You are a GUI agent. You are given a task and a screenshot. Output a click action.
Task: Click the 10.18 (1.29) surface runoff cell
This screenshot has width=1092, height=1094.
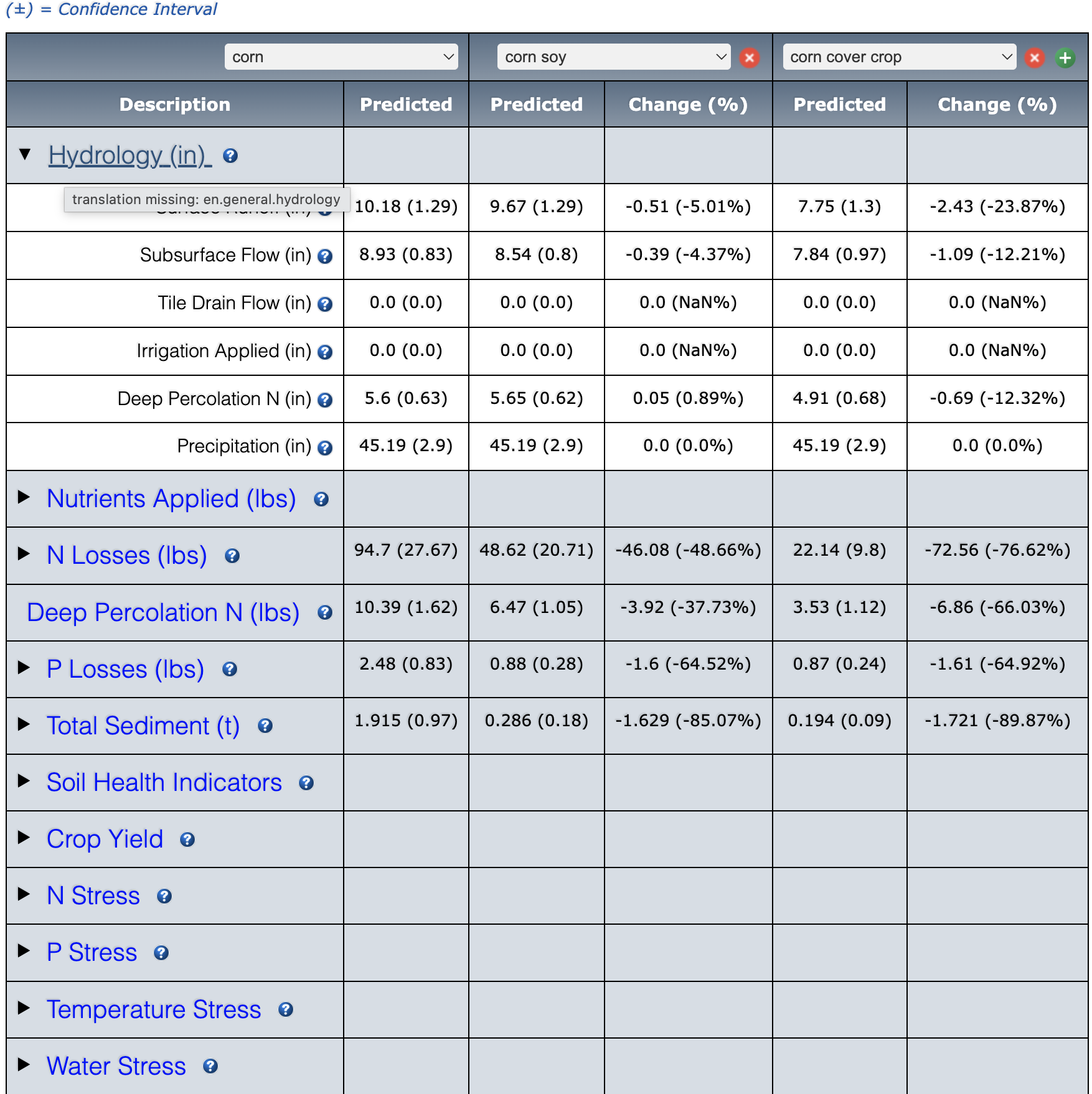point(406,207)
